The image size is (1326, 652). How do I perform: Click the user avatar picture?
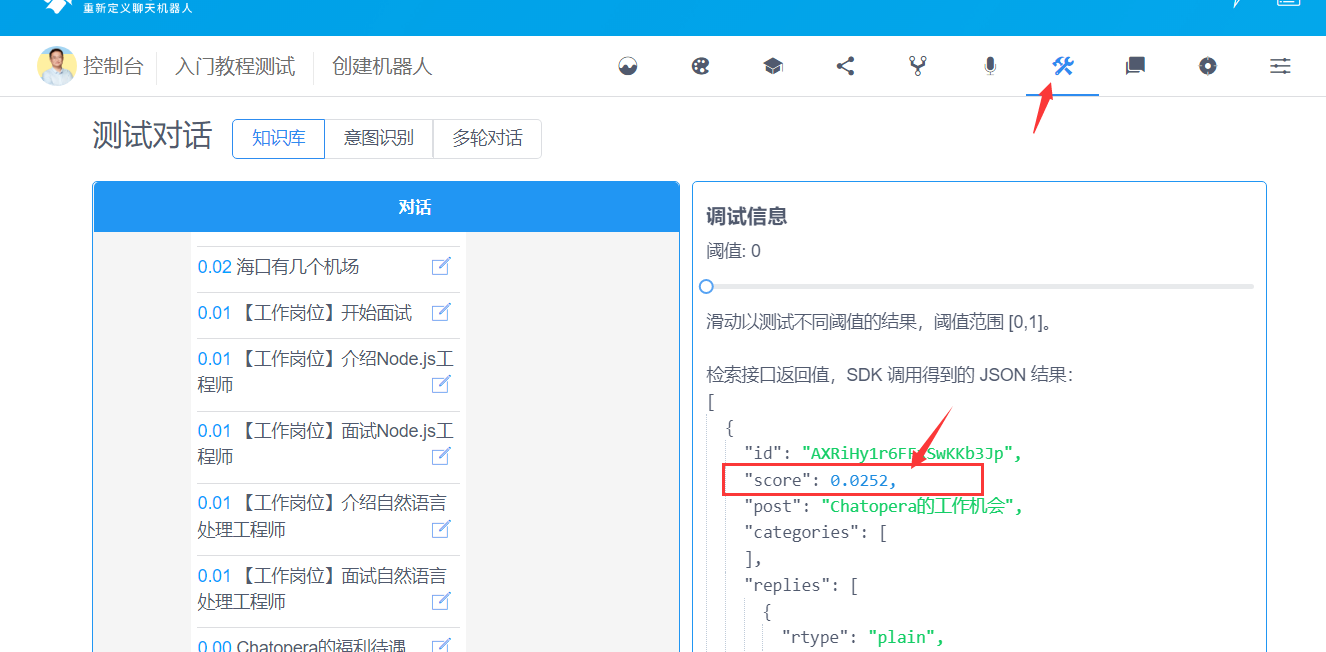pyautogui.click(x=57, y=66)
